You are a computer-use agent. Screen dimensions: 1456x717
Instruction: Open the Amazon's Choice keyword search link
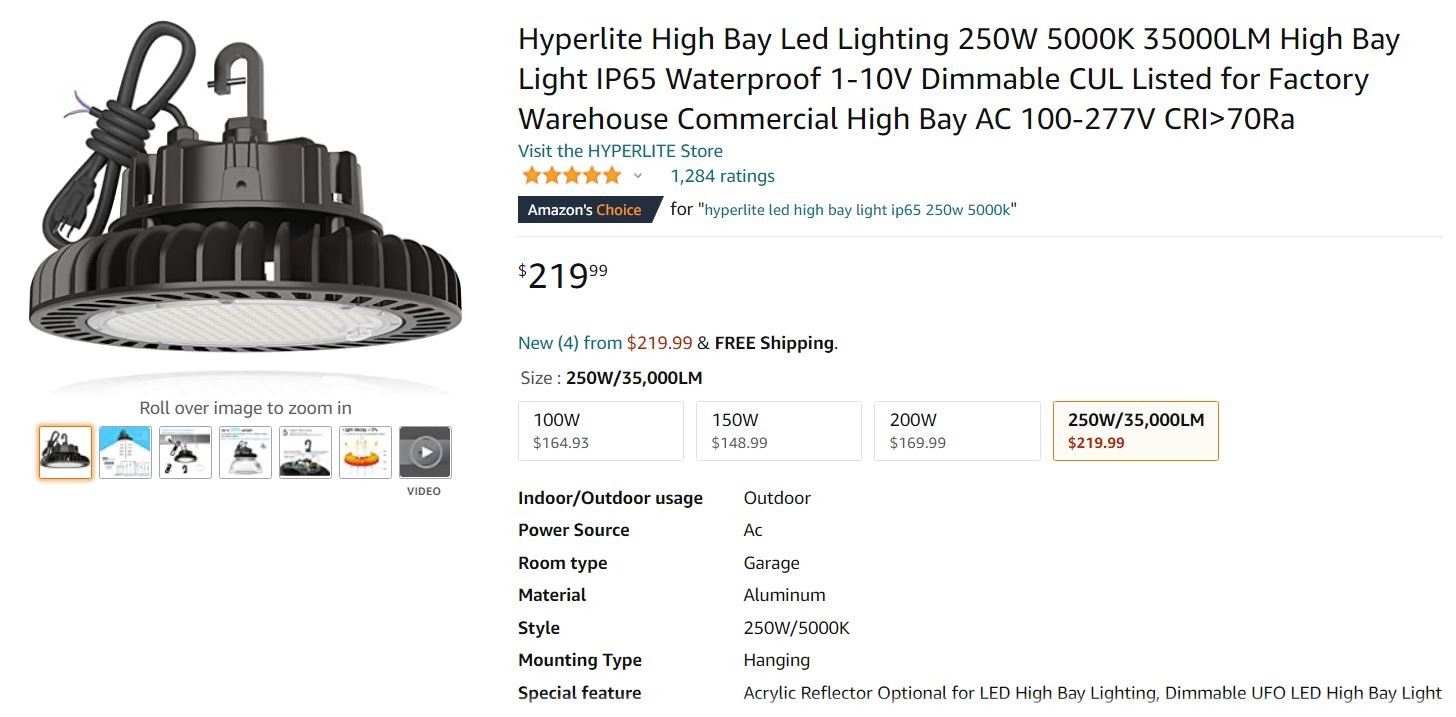point(860,210)
